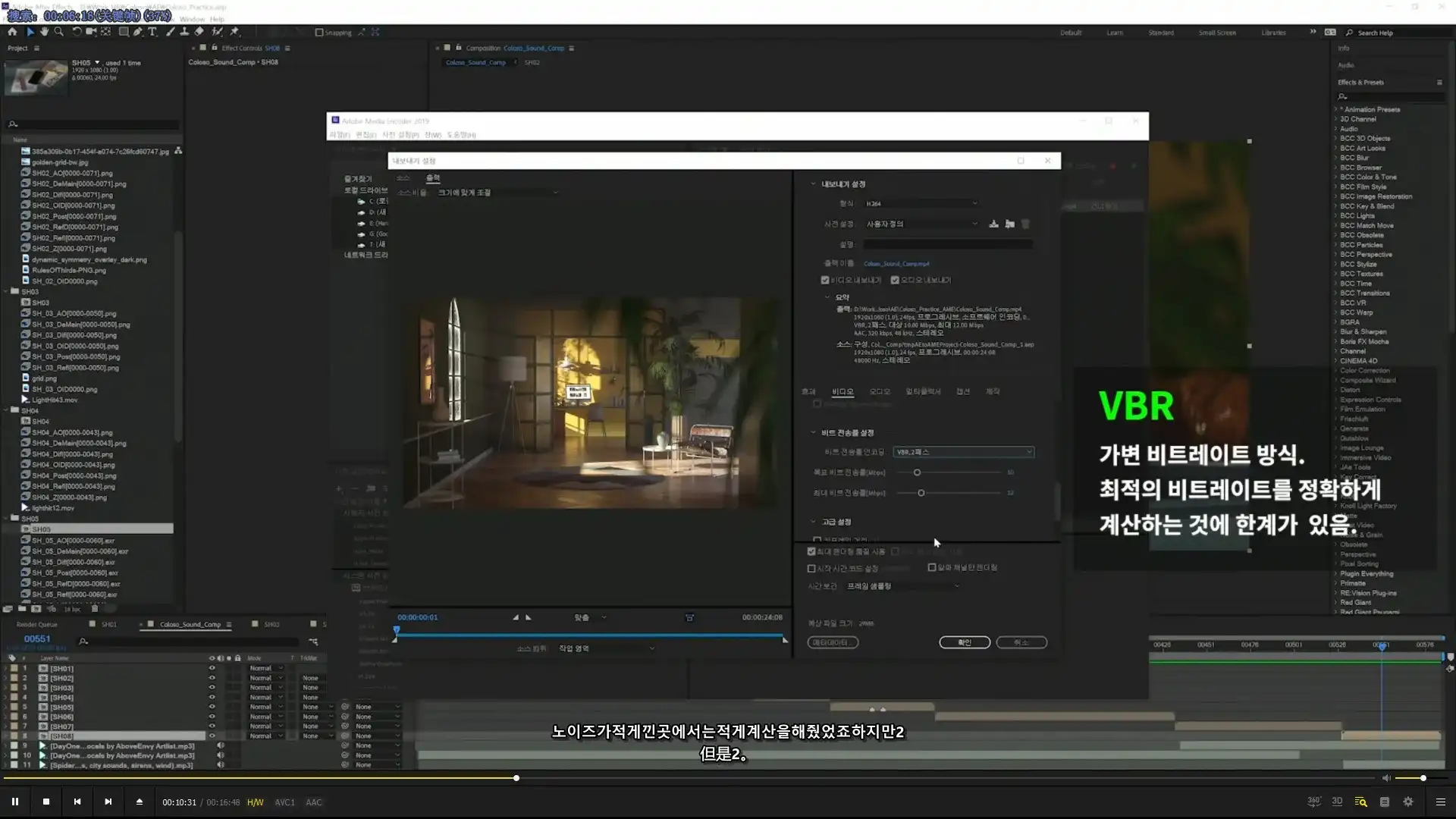Screen dimensions: 1456x819
Task: Select the Hand tool in toolbar
Action: pyautogui.click(x=44, y=32)
